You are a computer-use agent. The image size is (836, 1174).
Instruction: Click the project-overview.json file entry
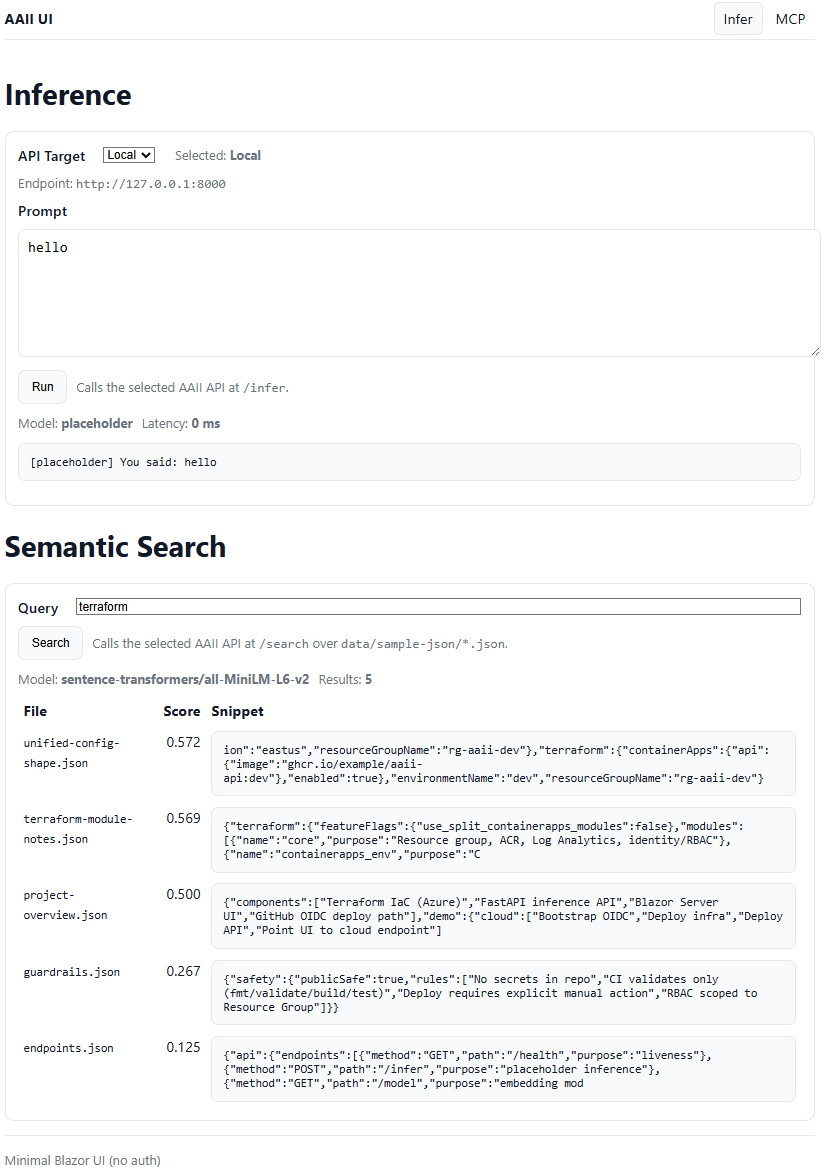65,904
